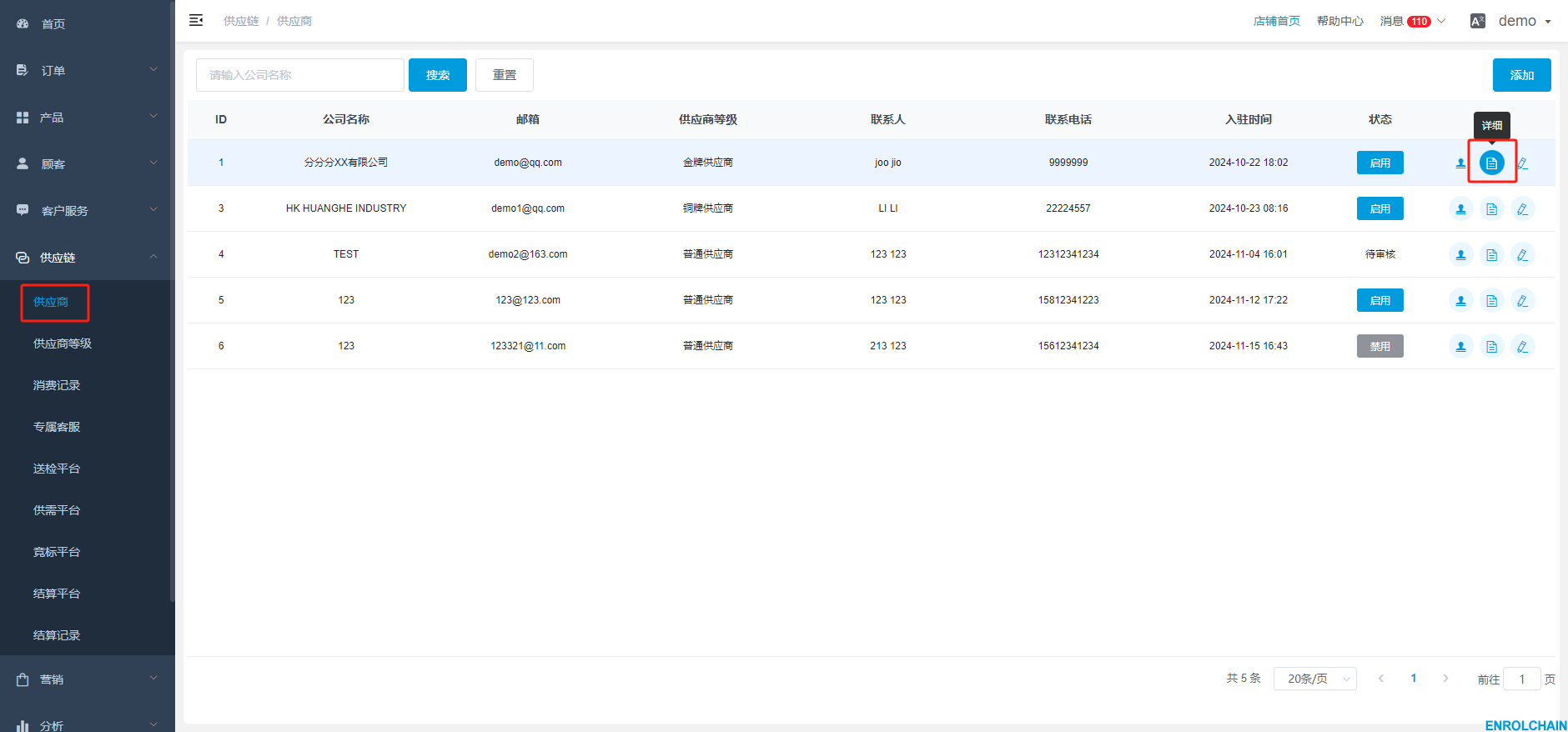This screenshot has width=1568, height=732.
Task: Open 结算记录 submenu item
Action: [x=57, y=635]
